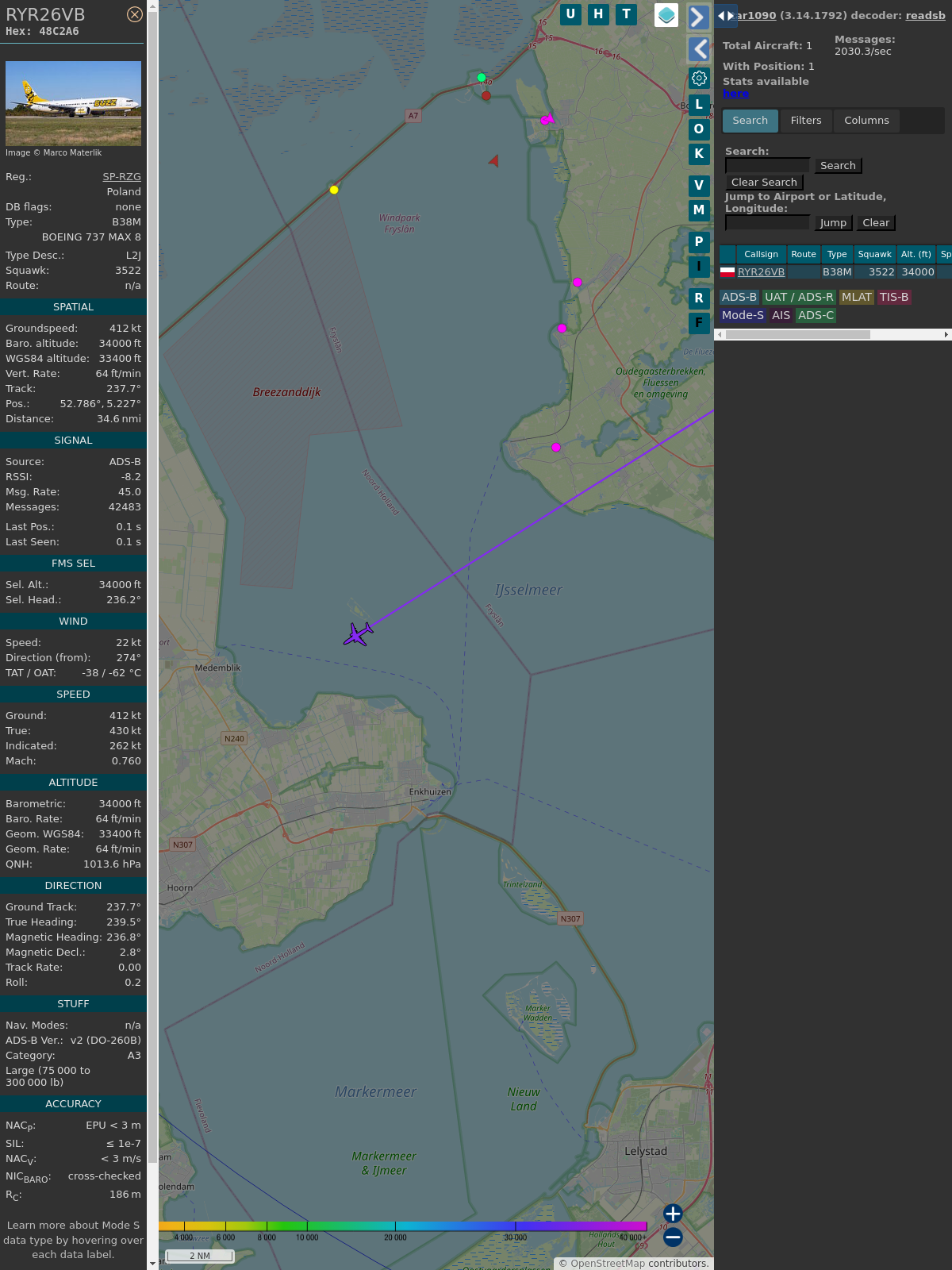Click the U map button
The height and width of the screenshot is (1270, 952).
(x=570, y=14)
